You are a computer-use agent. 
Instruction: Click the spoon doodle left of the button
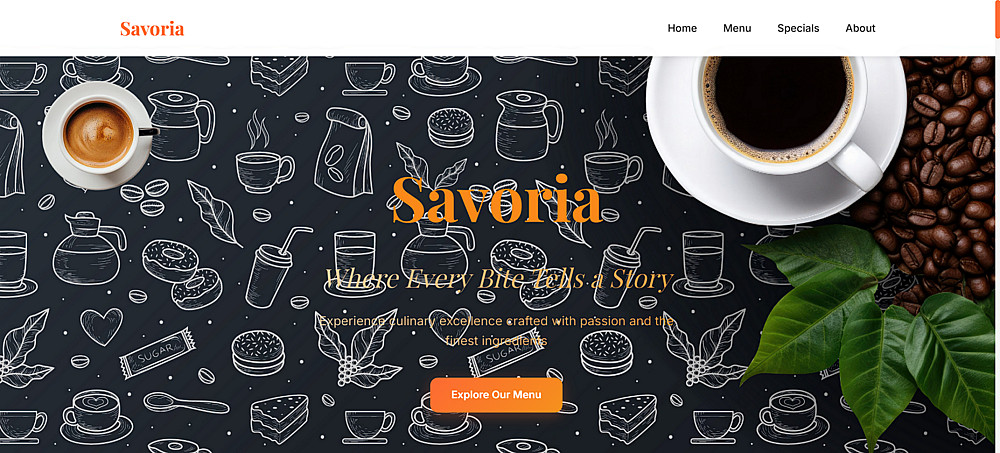tap(186, 403)
